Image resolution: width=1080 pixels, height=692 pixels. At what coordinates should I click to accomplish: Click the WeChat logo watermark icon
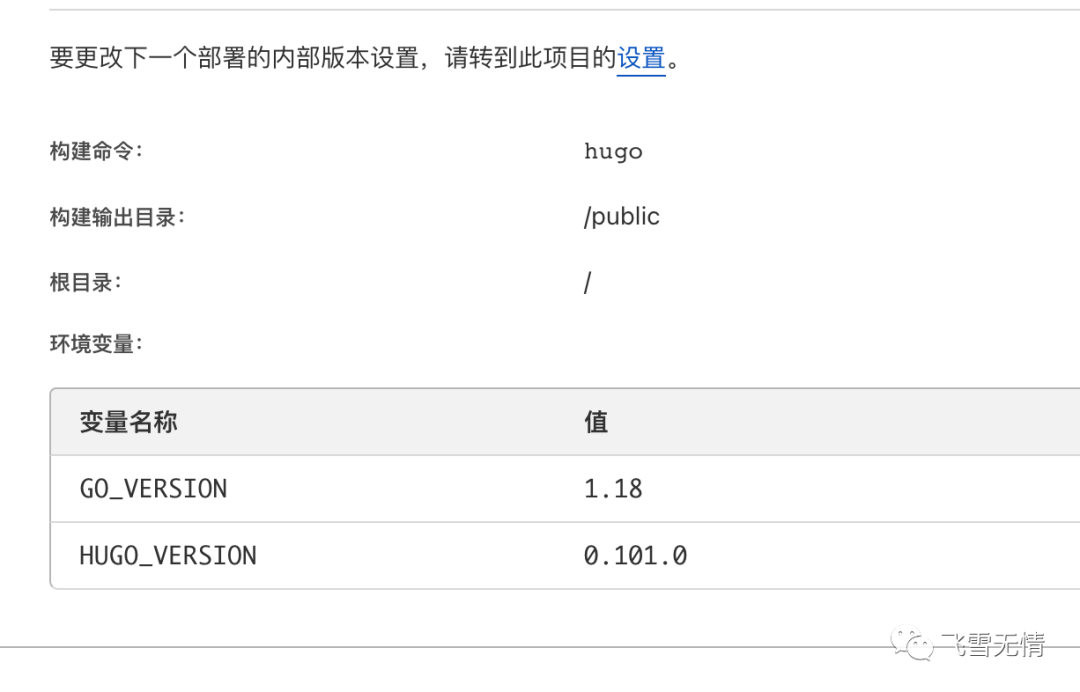click(x=912, y=643)
